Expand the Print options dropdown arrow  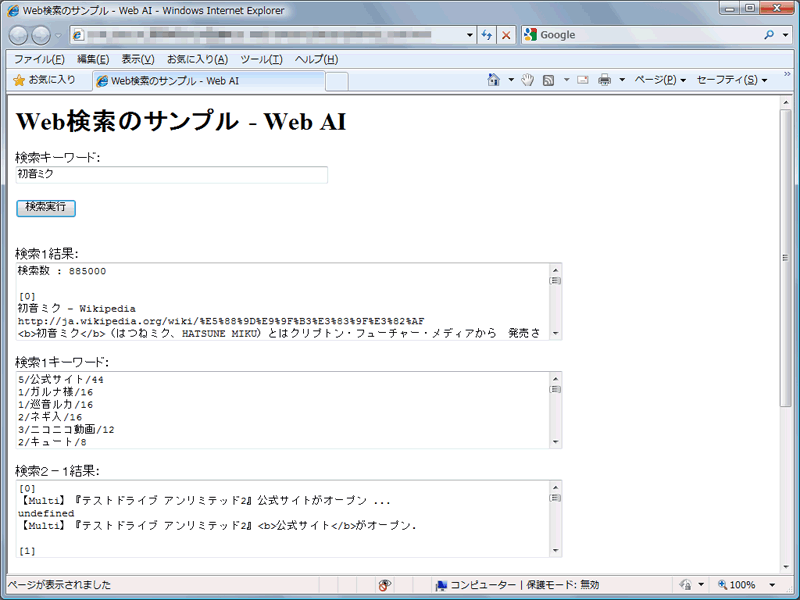pyautogui.click(x=622, y=80)
